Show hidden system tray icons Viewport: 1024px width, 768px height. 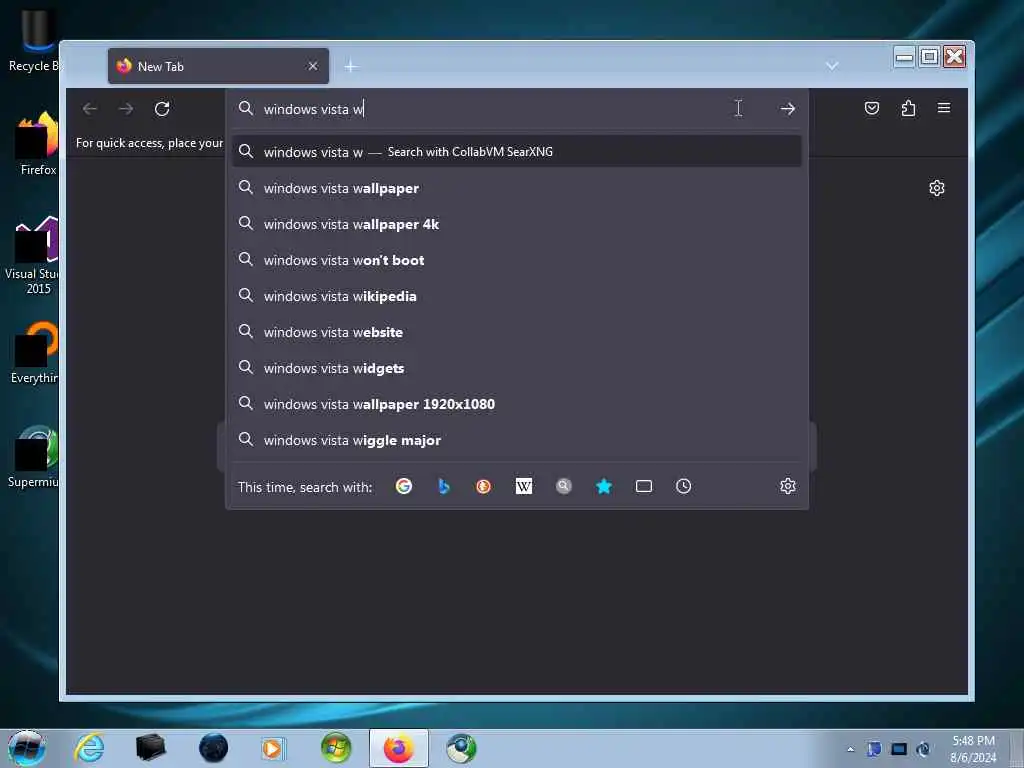pos(850,749)
